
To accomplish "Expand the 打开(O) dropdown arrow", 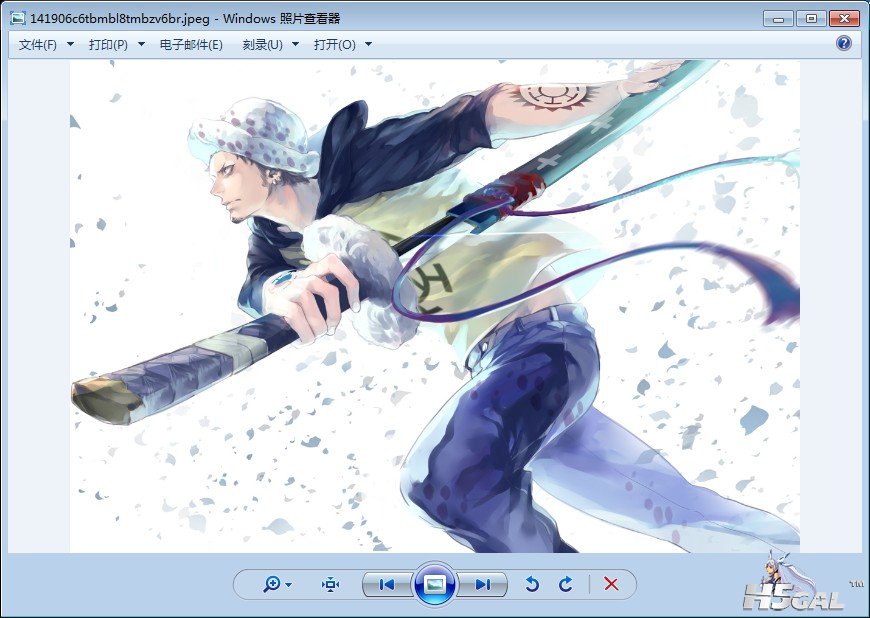I will pyautogui.click(x=368, y=44).
